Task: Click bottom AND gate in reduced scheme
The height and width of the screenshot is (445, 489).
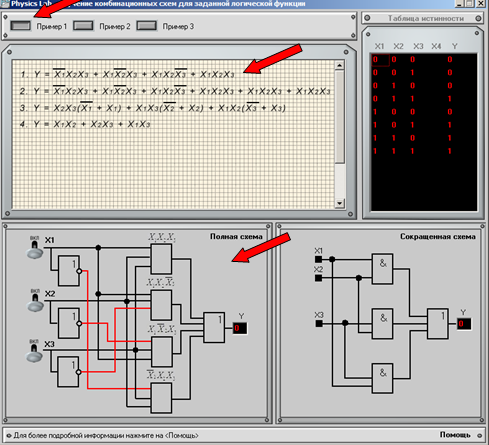Action: pos(382,378)
